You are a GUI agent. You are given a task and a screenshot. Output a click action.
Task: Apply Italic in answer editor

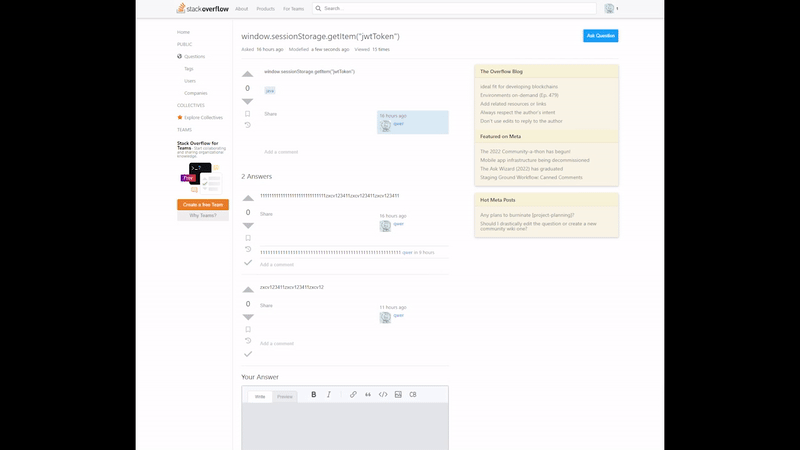tap(329, 394)
